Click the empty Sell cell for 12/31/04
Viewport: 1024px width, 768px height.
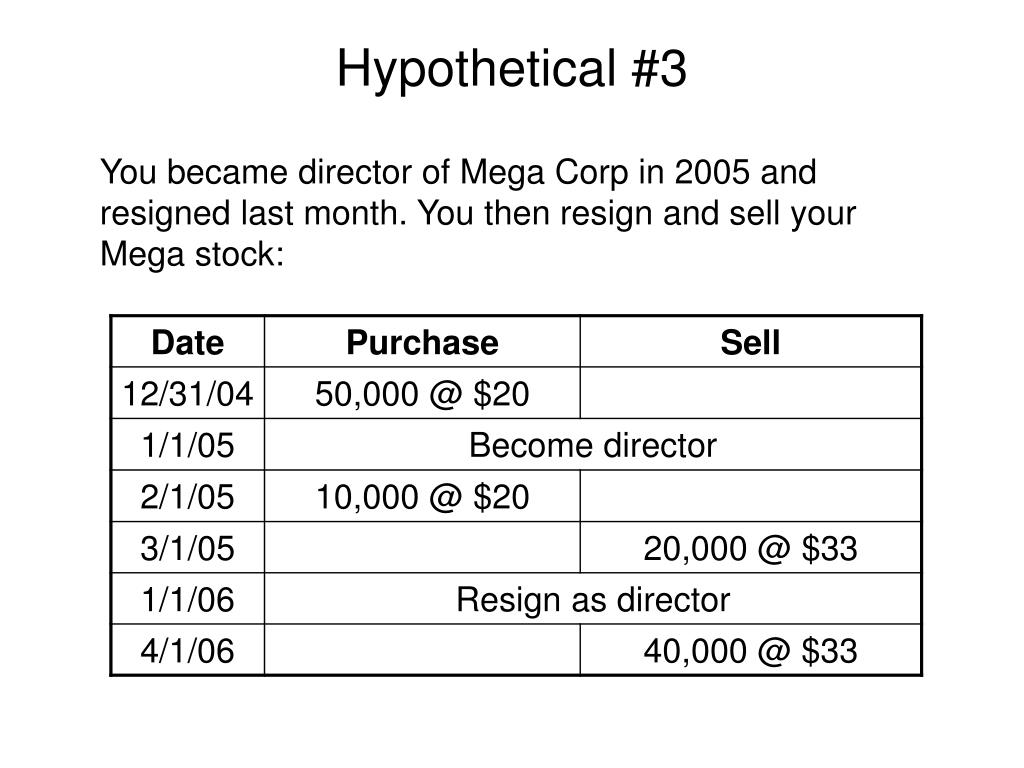click(x=750, y=393)
